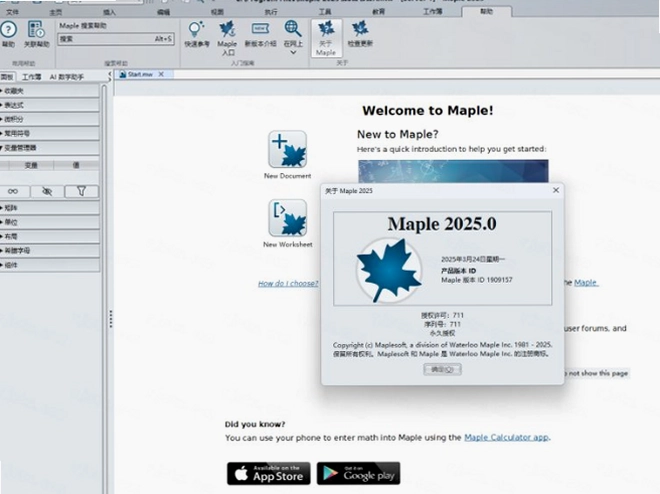Screen dimensions: 660x494
Task: Expand the 布局 palette
Action: click(x=50, y=236)
